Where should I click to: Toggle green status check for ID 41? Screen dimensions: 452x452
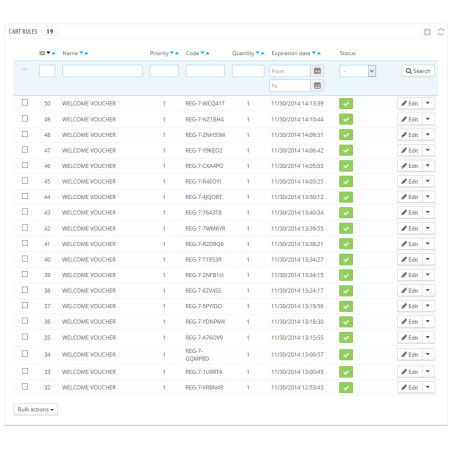click(x=346, y=244)
